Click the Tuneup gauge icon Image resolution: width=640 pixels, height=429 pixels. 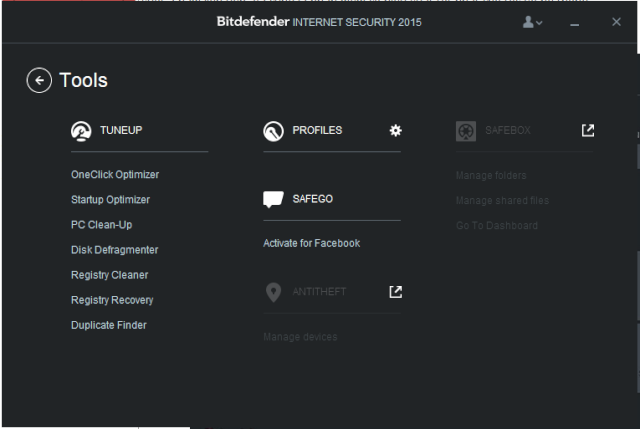click(x=81, y=131)
